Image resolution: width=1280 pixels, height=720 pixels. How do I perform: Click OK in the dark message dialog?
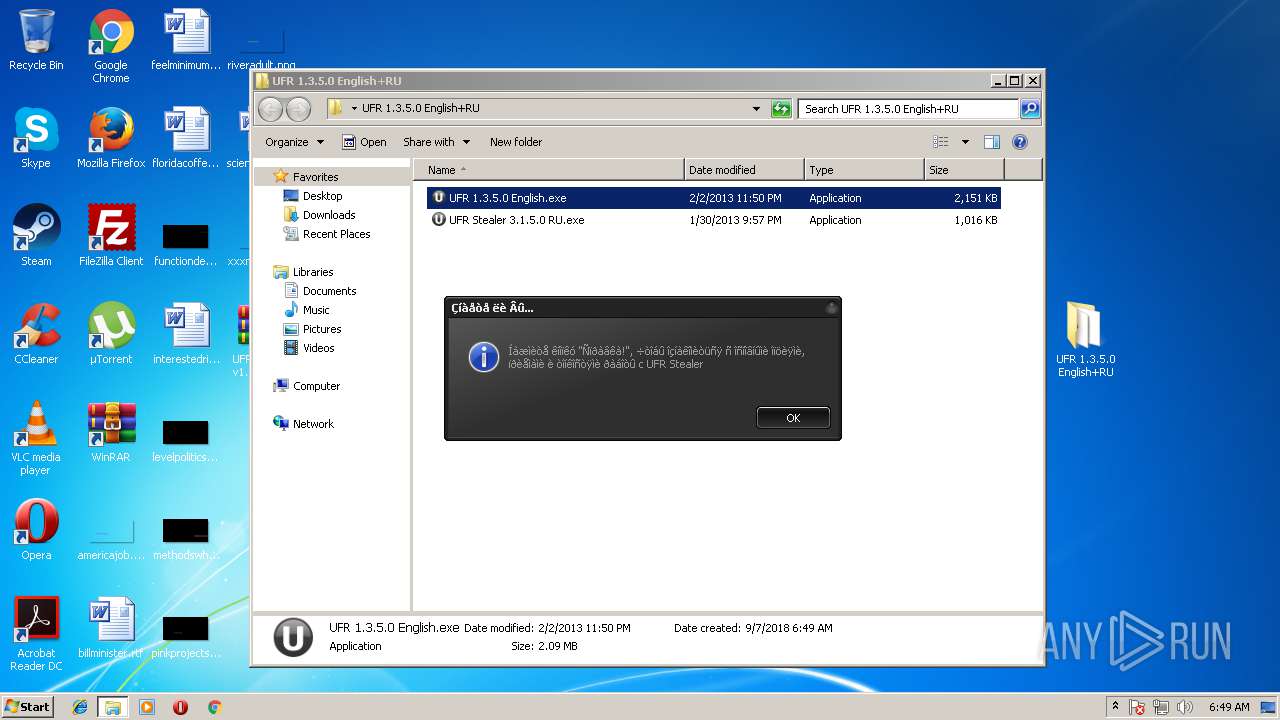[x=793, y=418]
